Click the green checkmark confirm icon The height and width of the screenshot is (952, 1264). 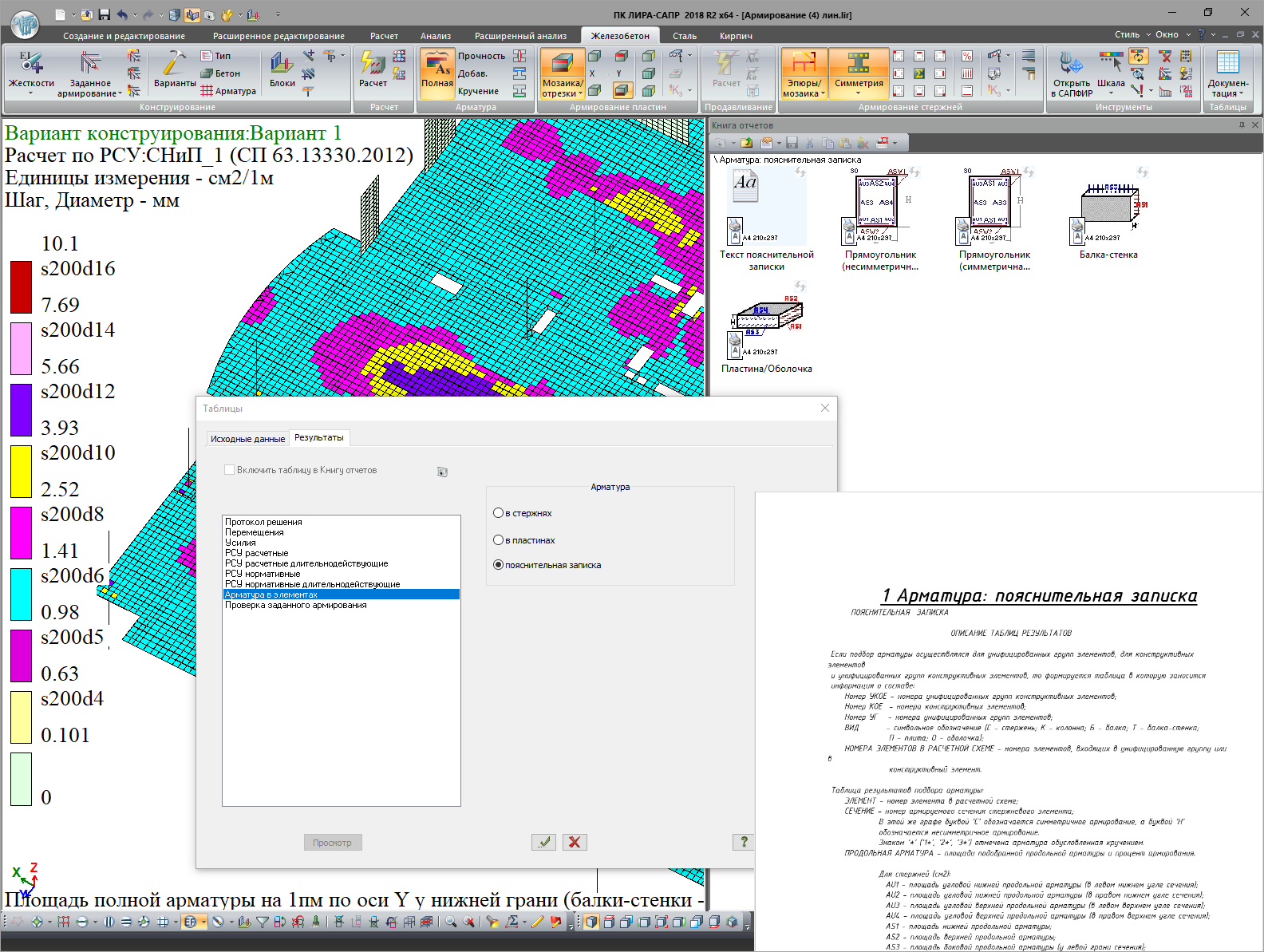[543, 842]
